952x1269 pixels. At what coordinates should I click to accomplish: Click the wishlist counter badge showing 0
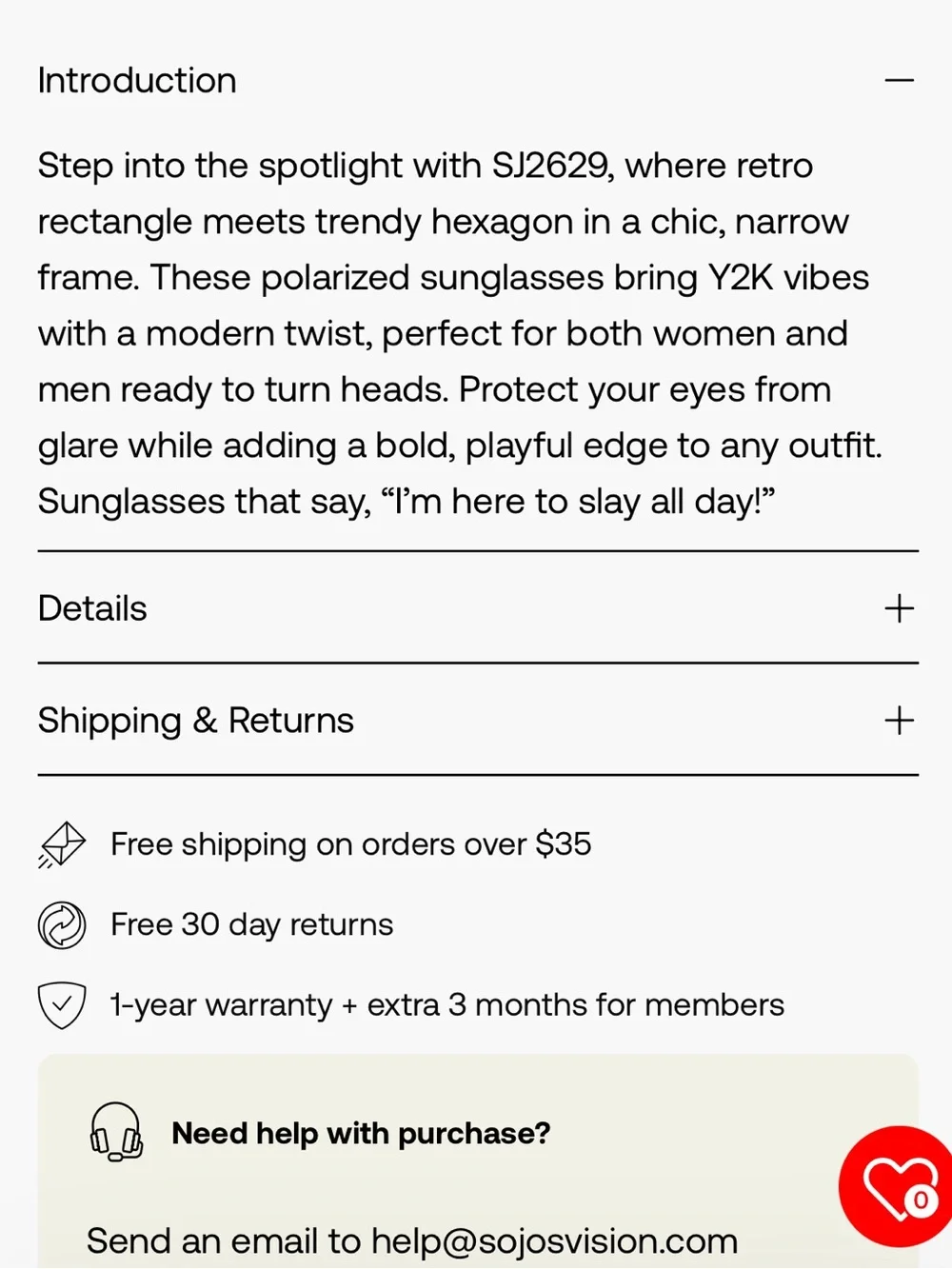921,1200
